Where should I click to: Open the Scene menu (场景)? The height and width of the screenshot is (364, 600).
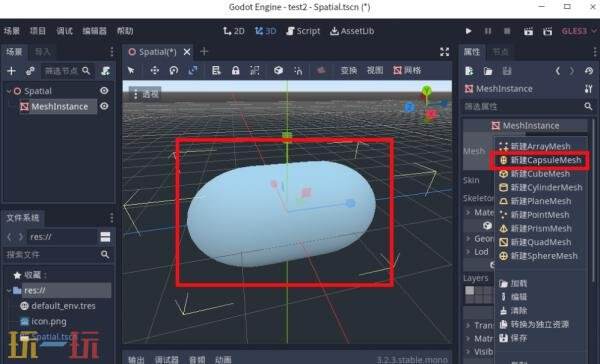(12, 31)
